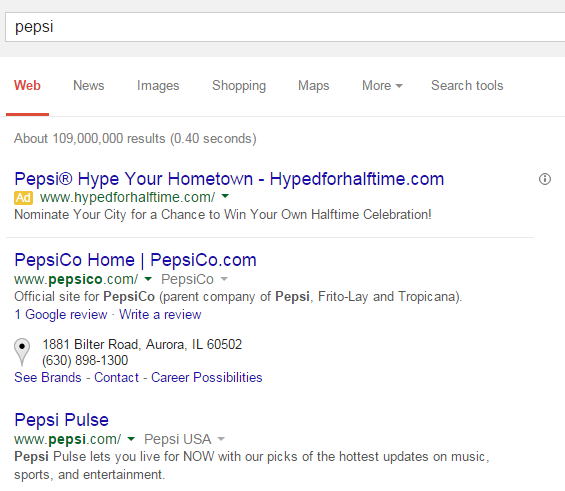Open PepsiCo Home result title

click(x=135, y=260)
